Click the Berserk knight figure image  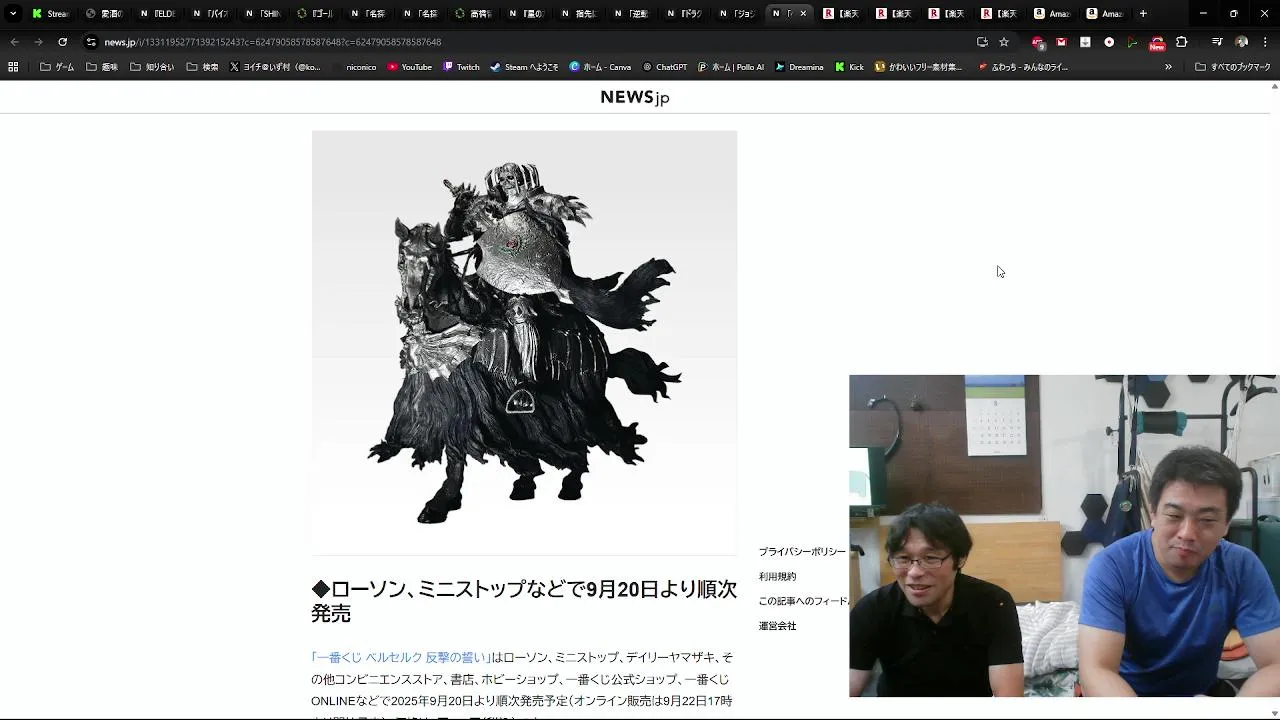(524, 342)
